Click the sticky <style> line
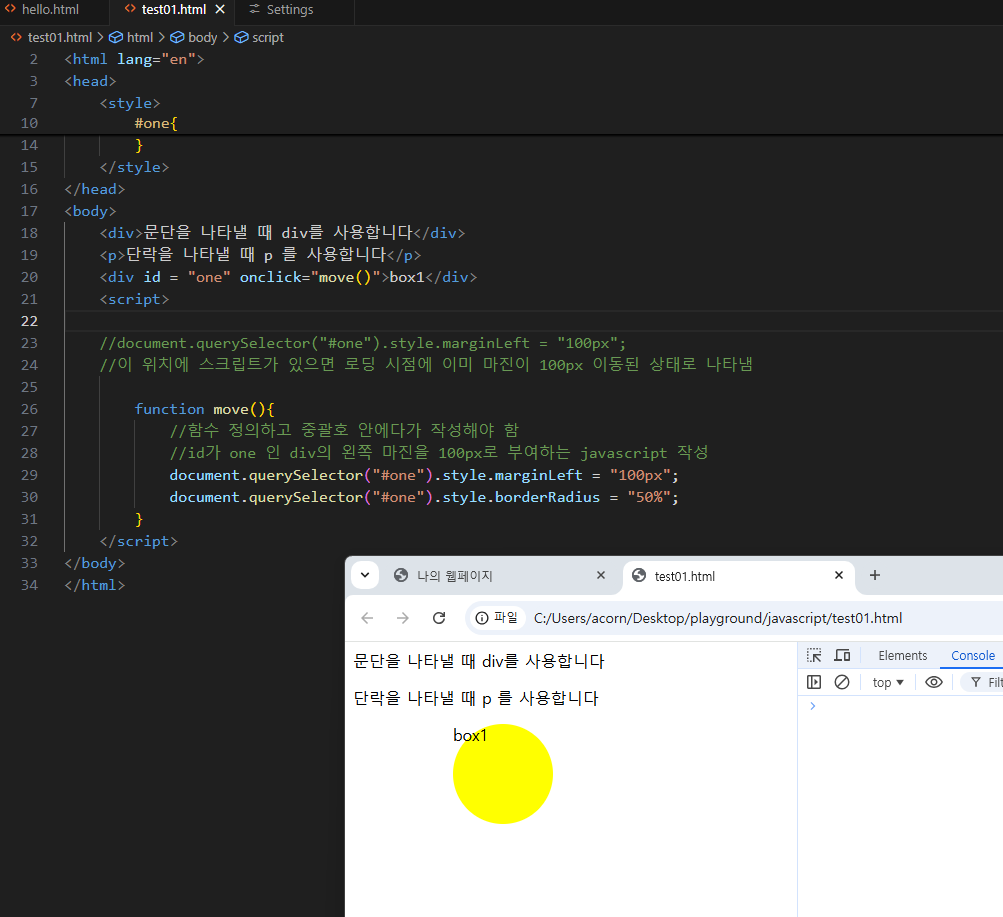The width and height of the screenshot is (1003, 917). (x=130, y=102)
